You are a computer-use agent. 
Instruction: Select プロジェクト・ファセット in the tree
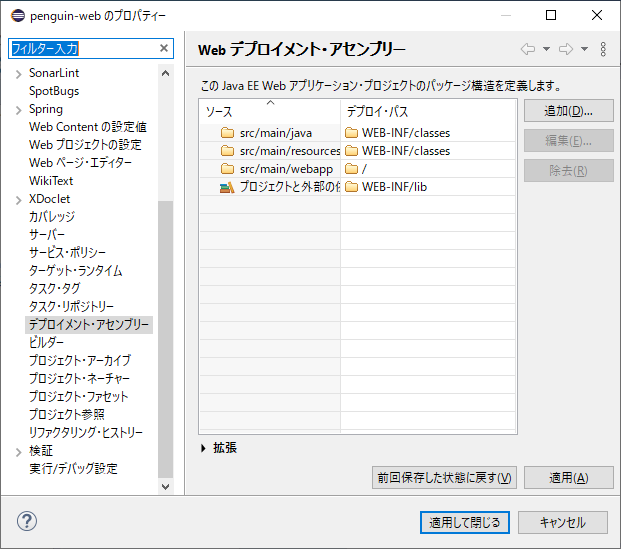(x=78, y=396)
